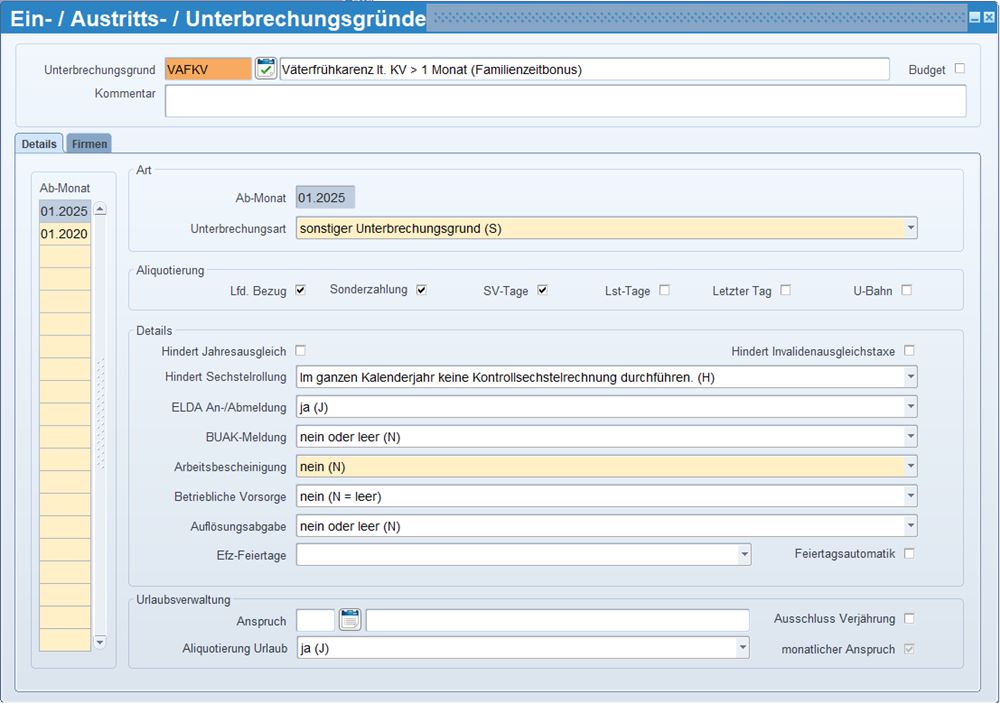Toggle the Lfd. Bezug checkbox
Image resolution: width=1000 pixels, height=703 pixels.
point(300,290)
